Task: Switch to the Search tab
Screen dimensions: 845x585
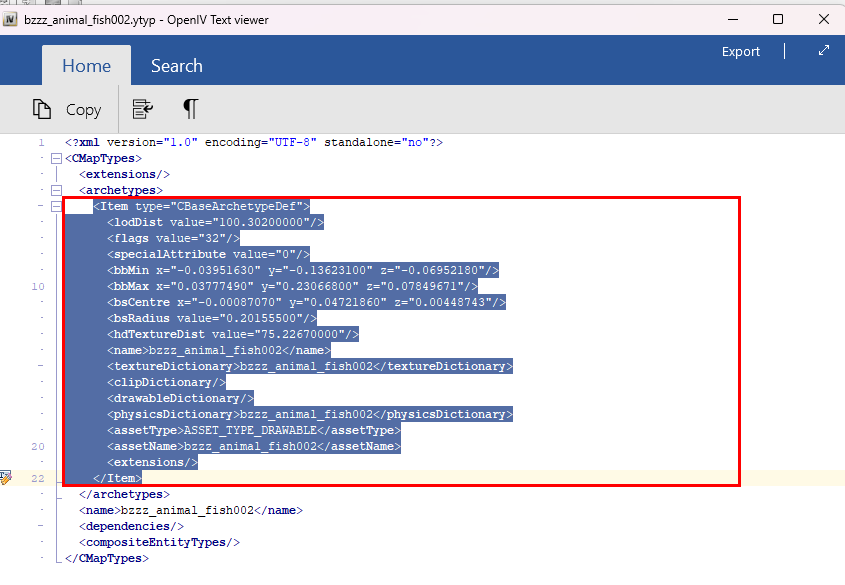Action: pos(176,66)
